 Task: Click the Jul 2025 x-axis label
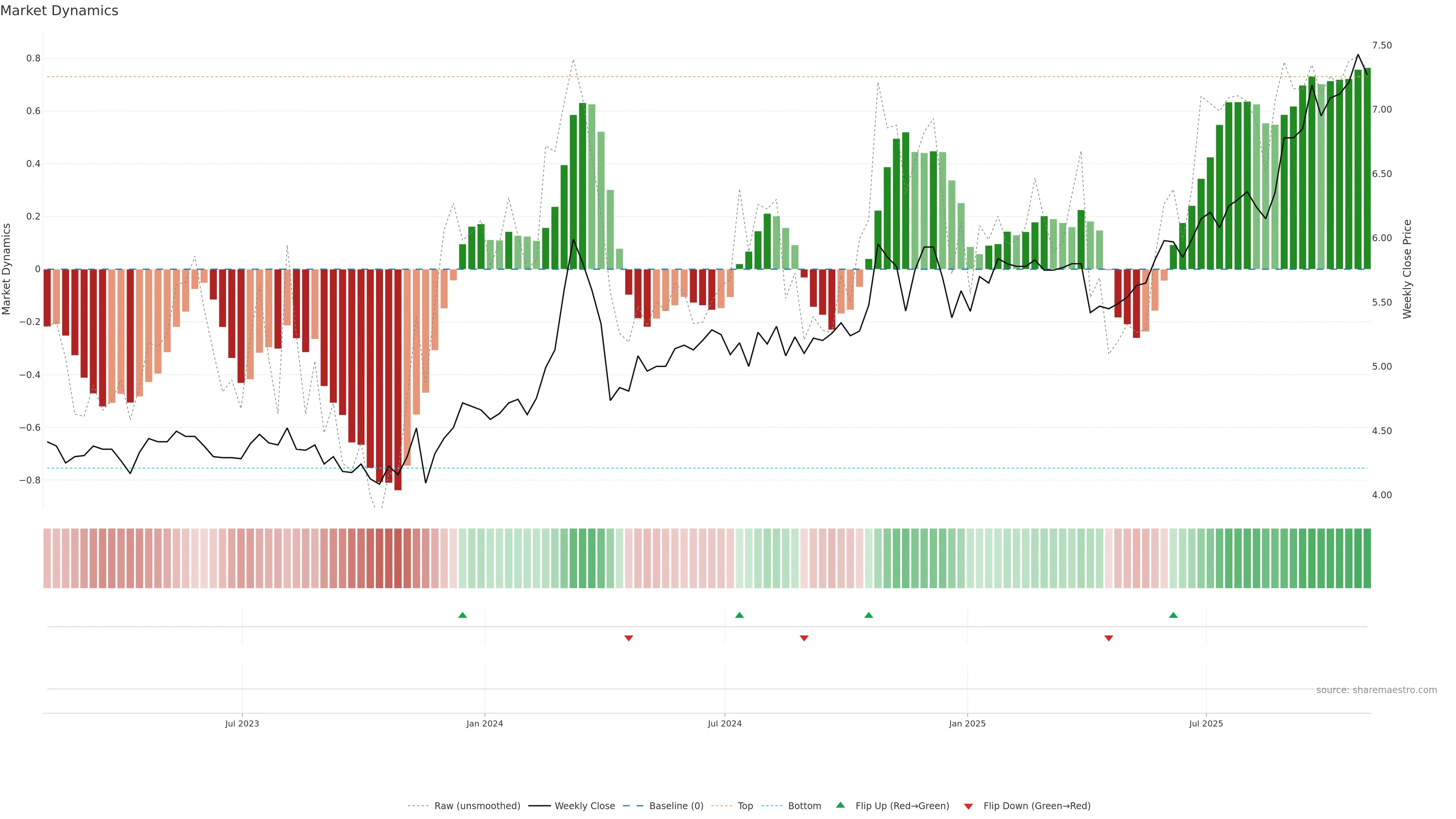(x=1206, y=723)
